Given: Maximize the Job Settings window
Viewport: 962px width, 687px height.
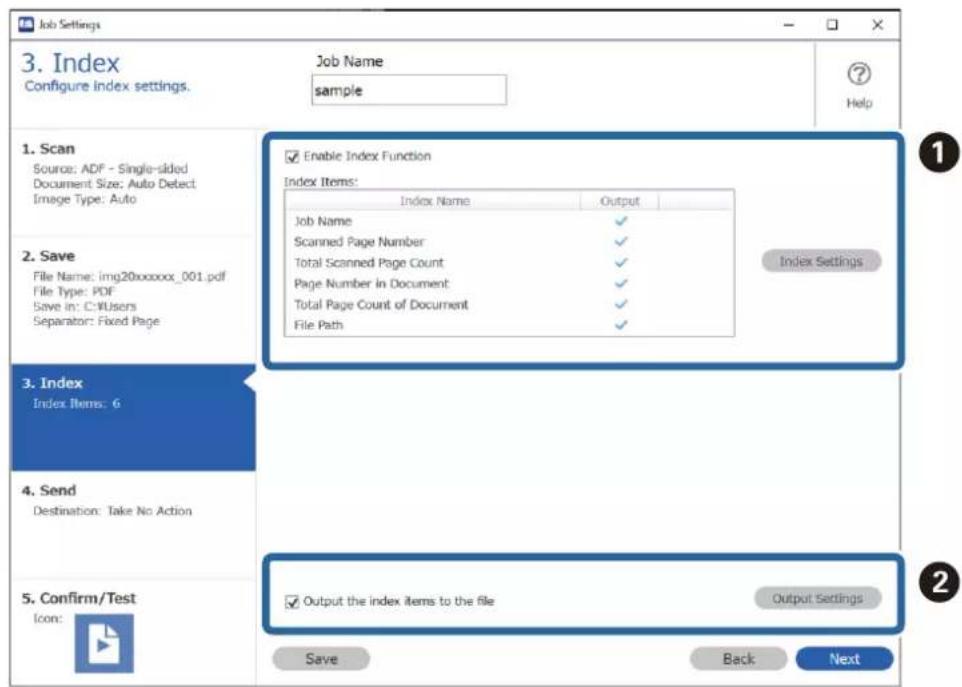Looking at the screenshot, I should click(832, 25).
